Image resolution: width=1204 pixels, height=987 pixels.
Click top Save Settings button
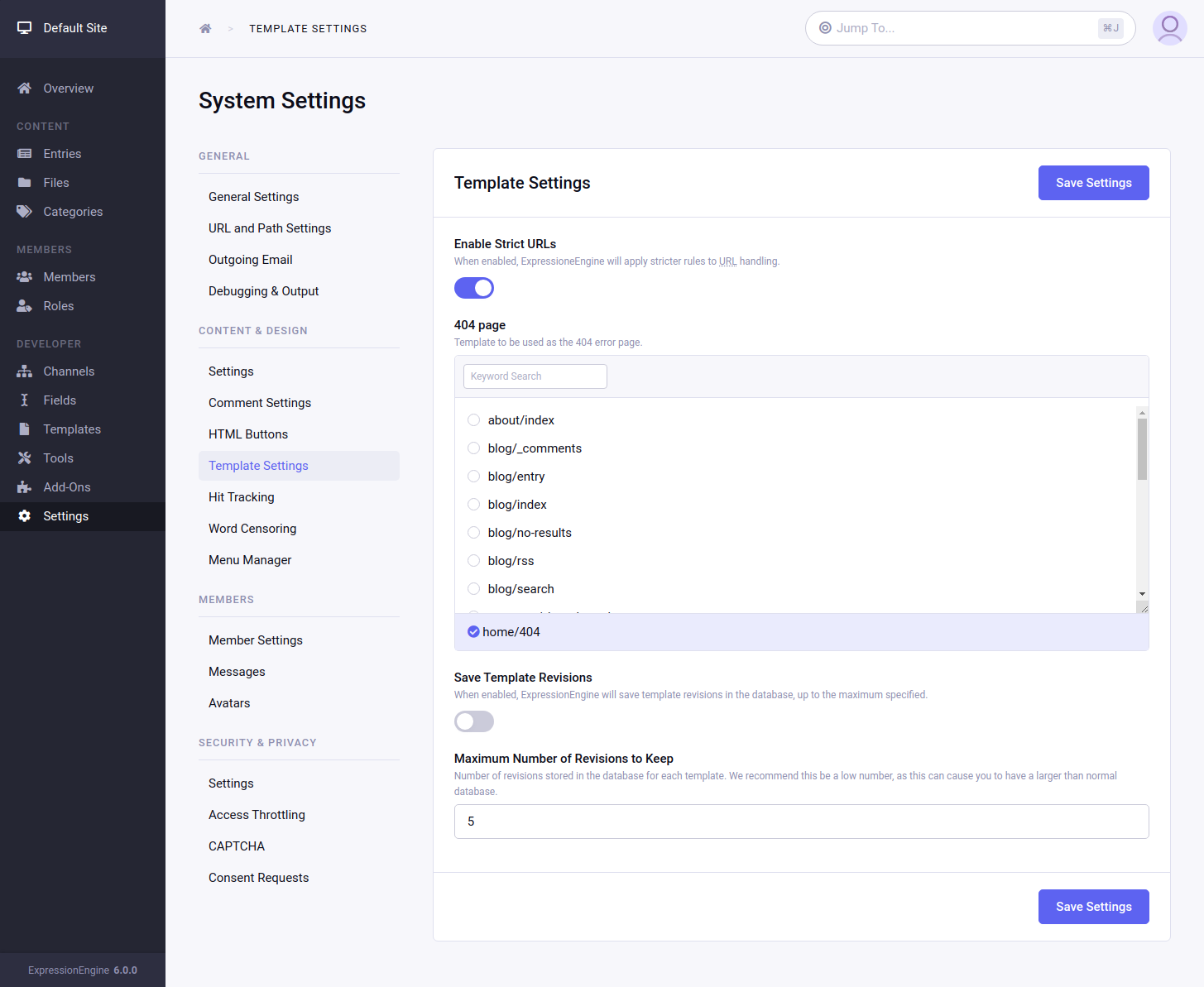click(1093, 183)
